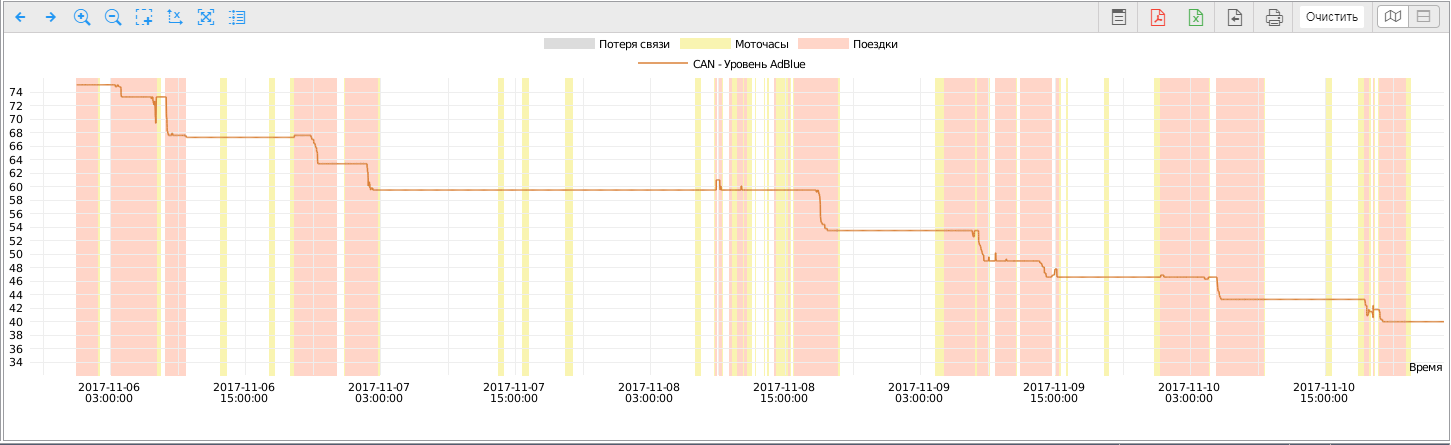Activate the rectangular area selection zoom tool

144,17
